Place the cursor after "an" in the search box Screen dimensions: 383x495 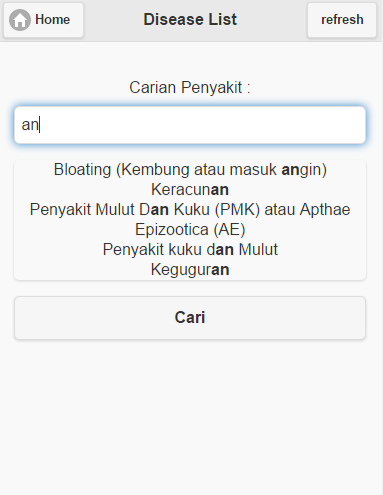(x=40, y=125)
